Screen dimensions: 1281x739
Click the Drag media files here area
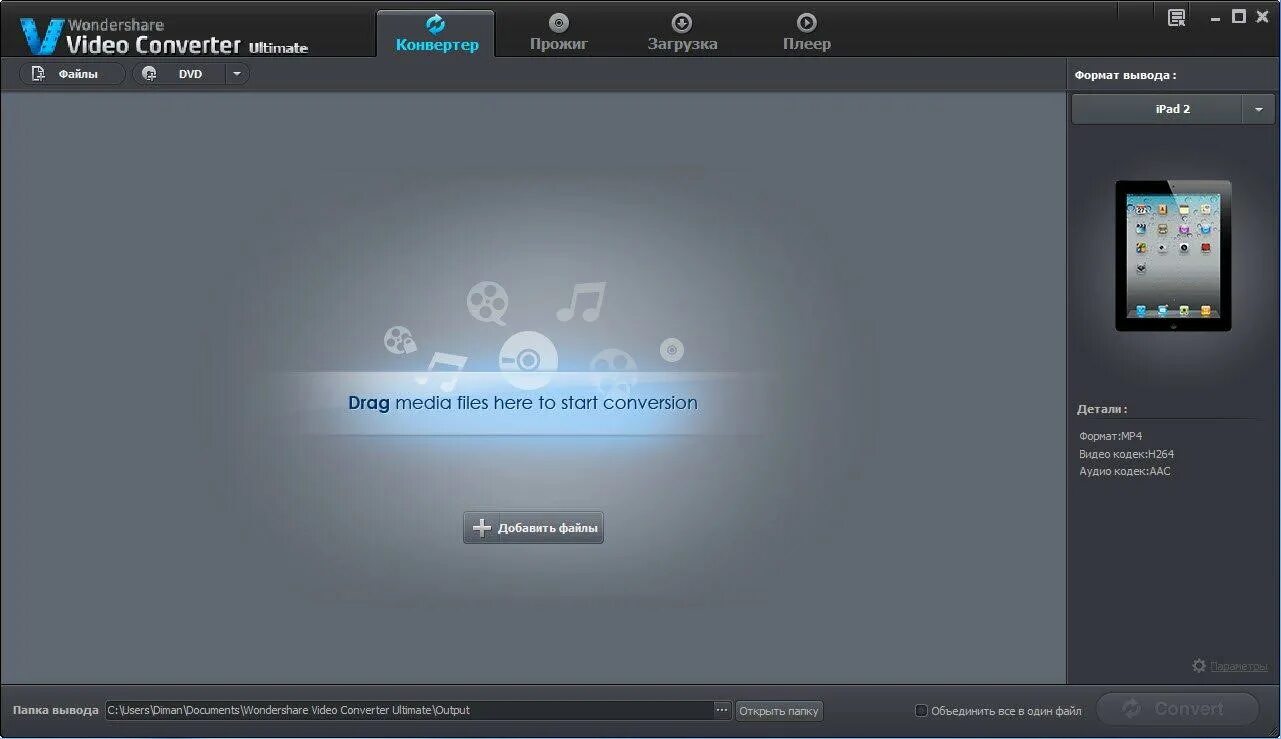523,403
